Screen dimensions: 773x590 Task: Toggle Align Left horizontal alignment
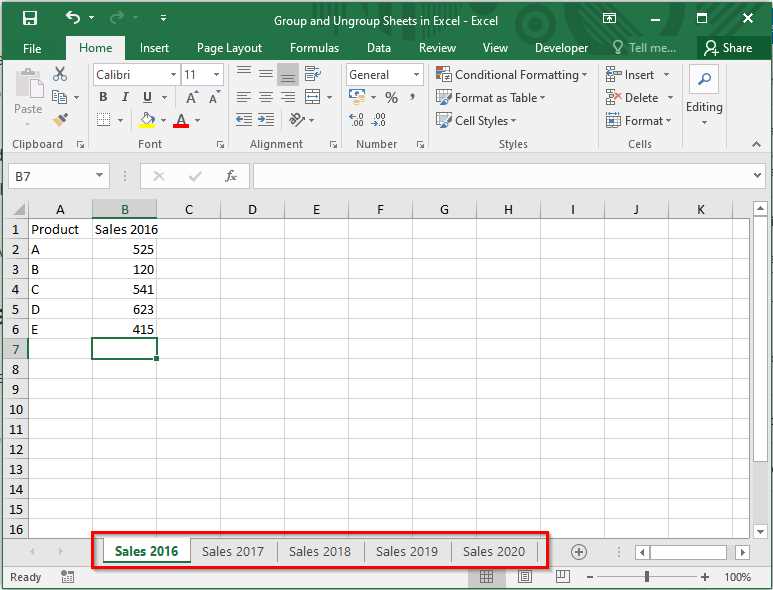coord(244,97)
